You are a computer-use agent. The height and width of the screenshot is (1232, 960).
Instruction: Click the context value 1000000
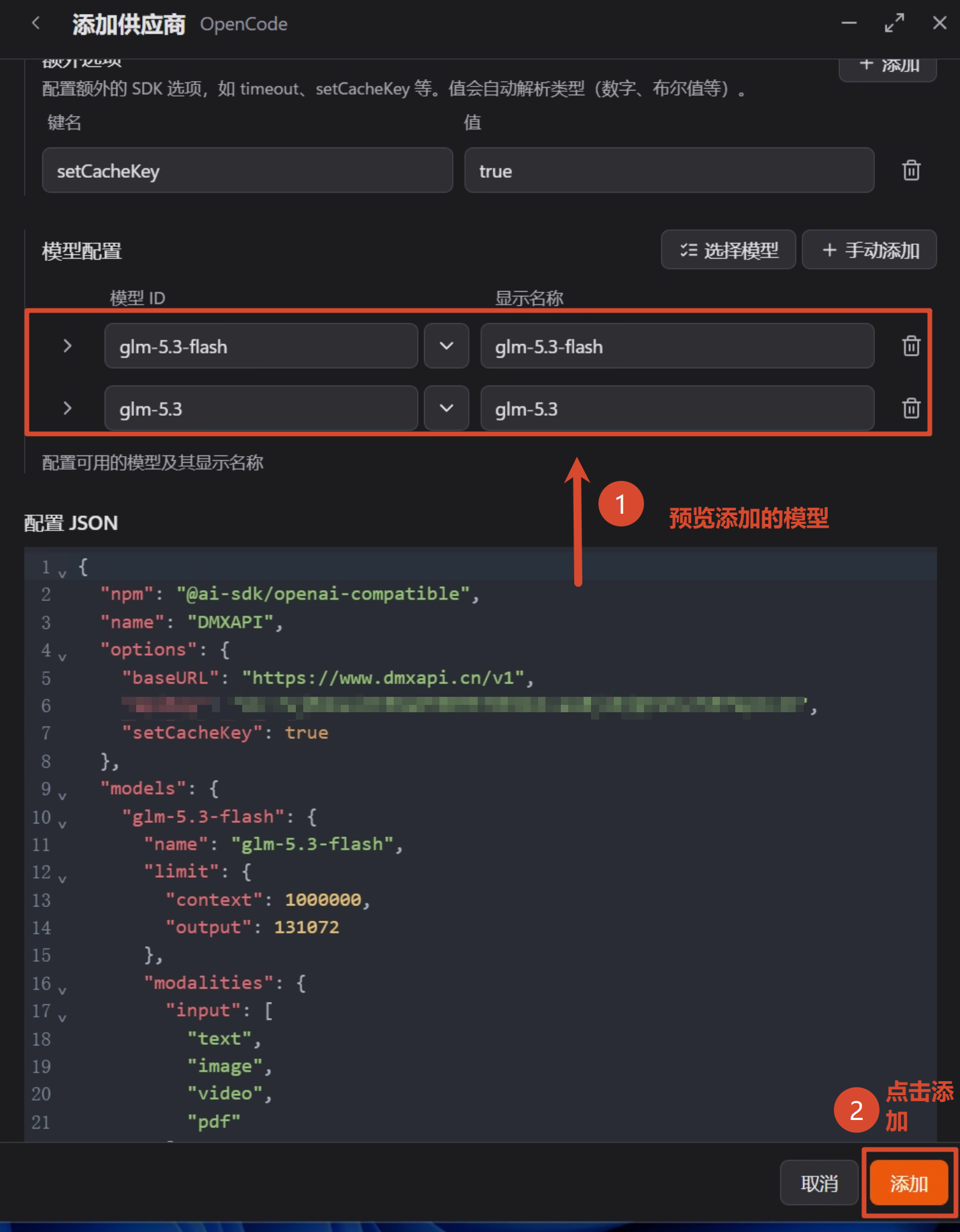coord(323,899)
